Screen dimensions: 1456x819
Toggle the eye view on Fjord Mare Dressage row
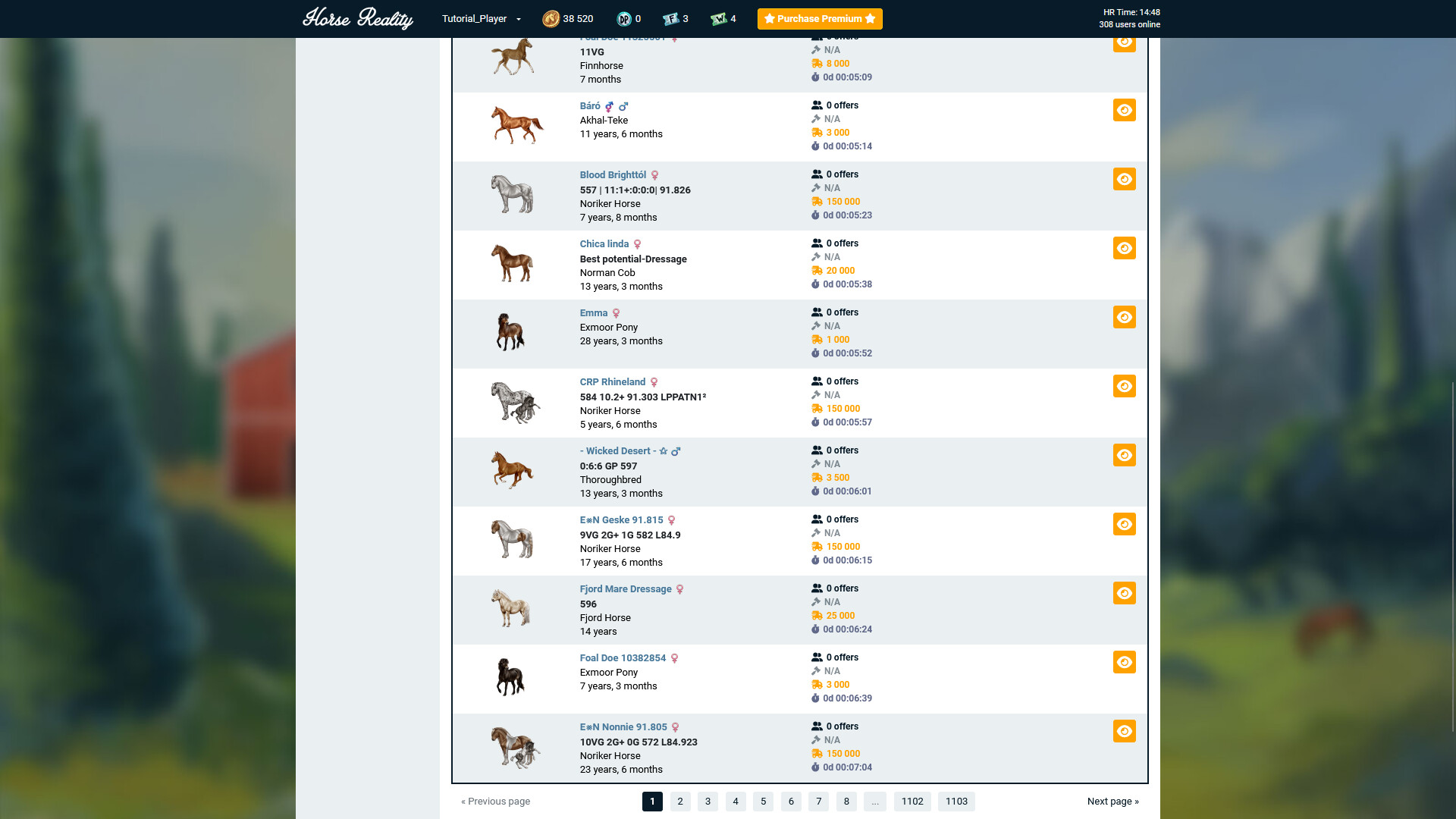[1124, 593]
